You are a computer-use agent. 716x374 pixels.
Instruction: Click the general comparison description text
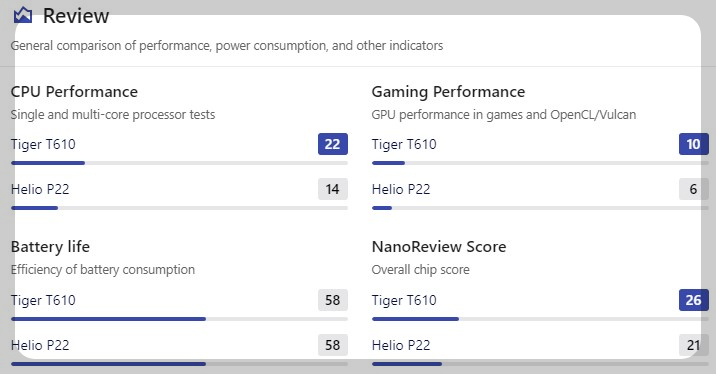tap(227, 46)
